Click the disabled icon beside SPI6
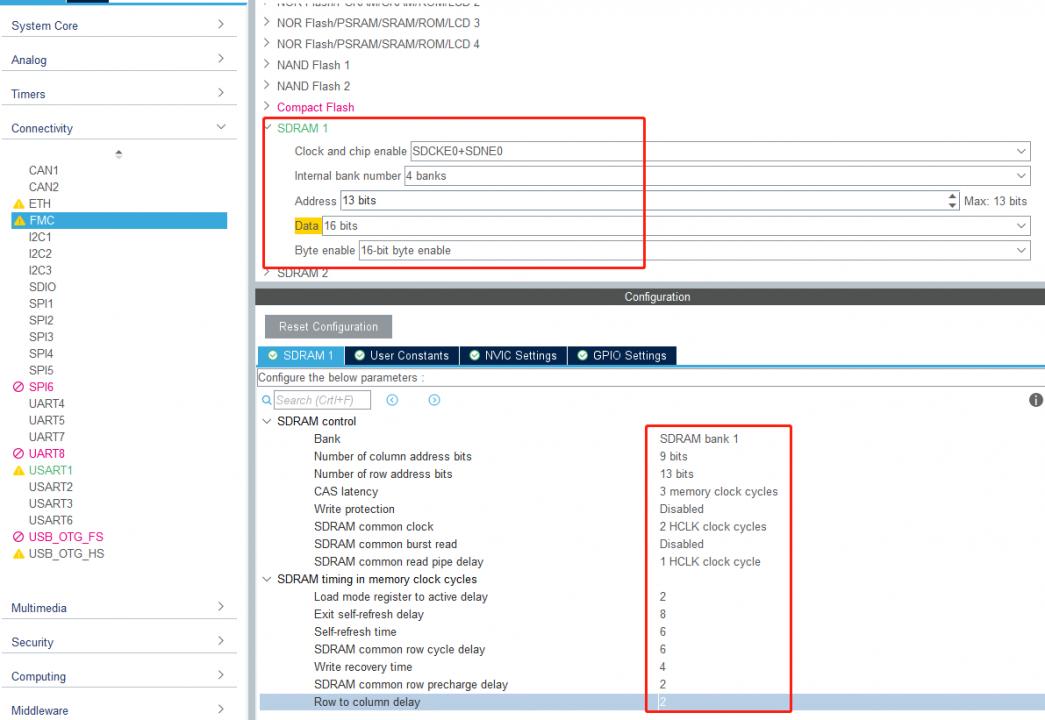1045x720 pixels. [x=17, y=387]
